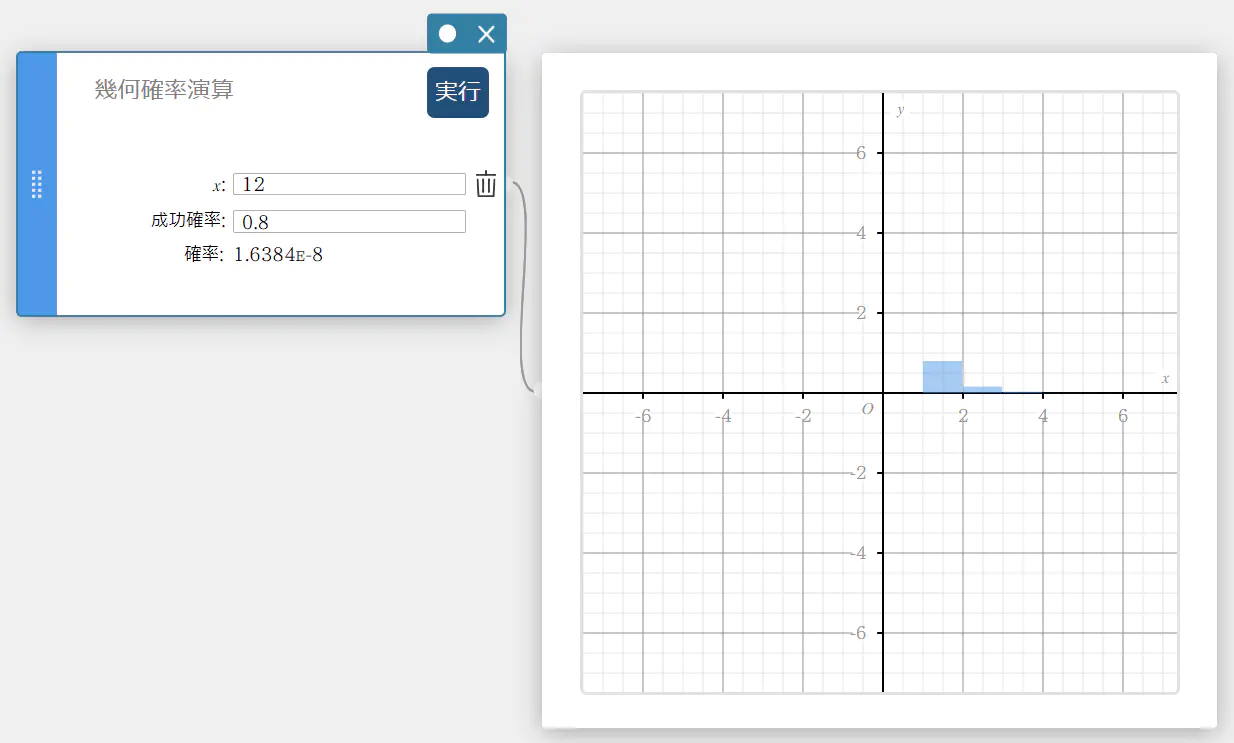Click the tallest blue histogram bar

click(x=942, y=377)
